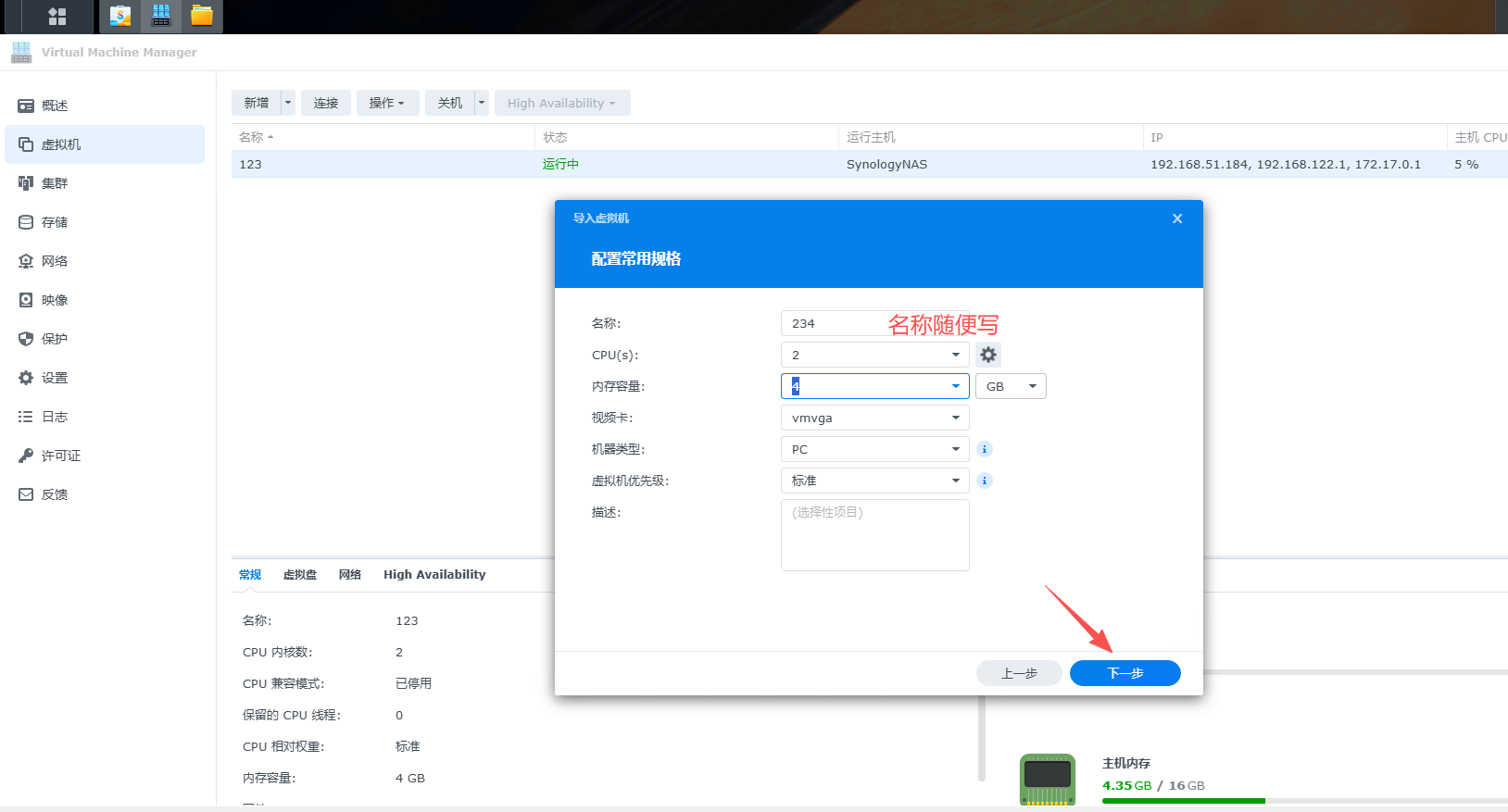Open the 概述 overview icon in sidebar

click(x=26, y=106)
